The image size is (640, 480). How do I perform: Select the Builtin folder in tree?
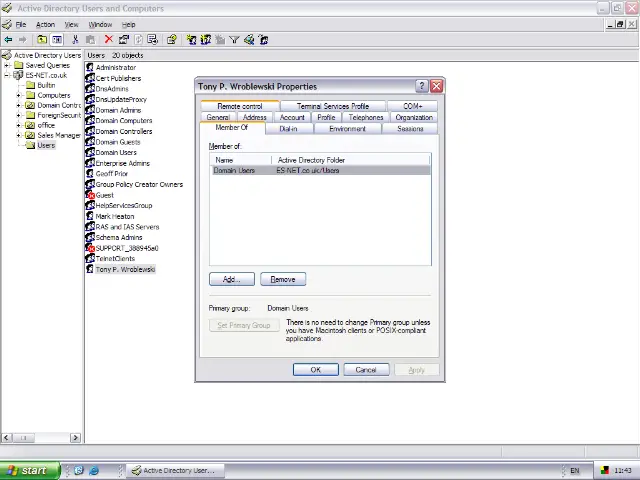pos(46,85)
